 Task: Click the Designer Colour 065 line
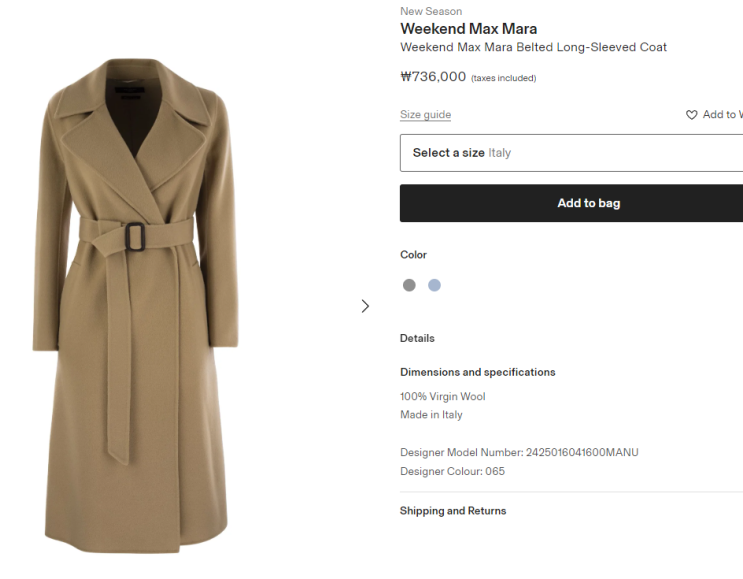coord(452,471)
